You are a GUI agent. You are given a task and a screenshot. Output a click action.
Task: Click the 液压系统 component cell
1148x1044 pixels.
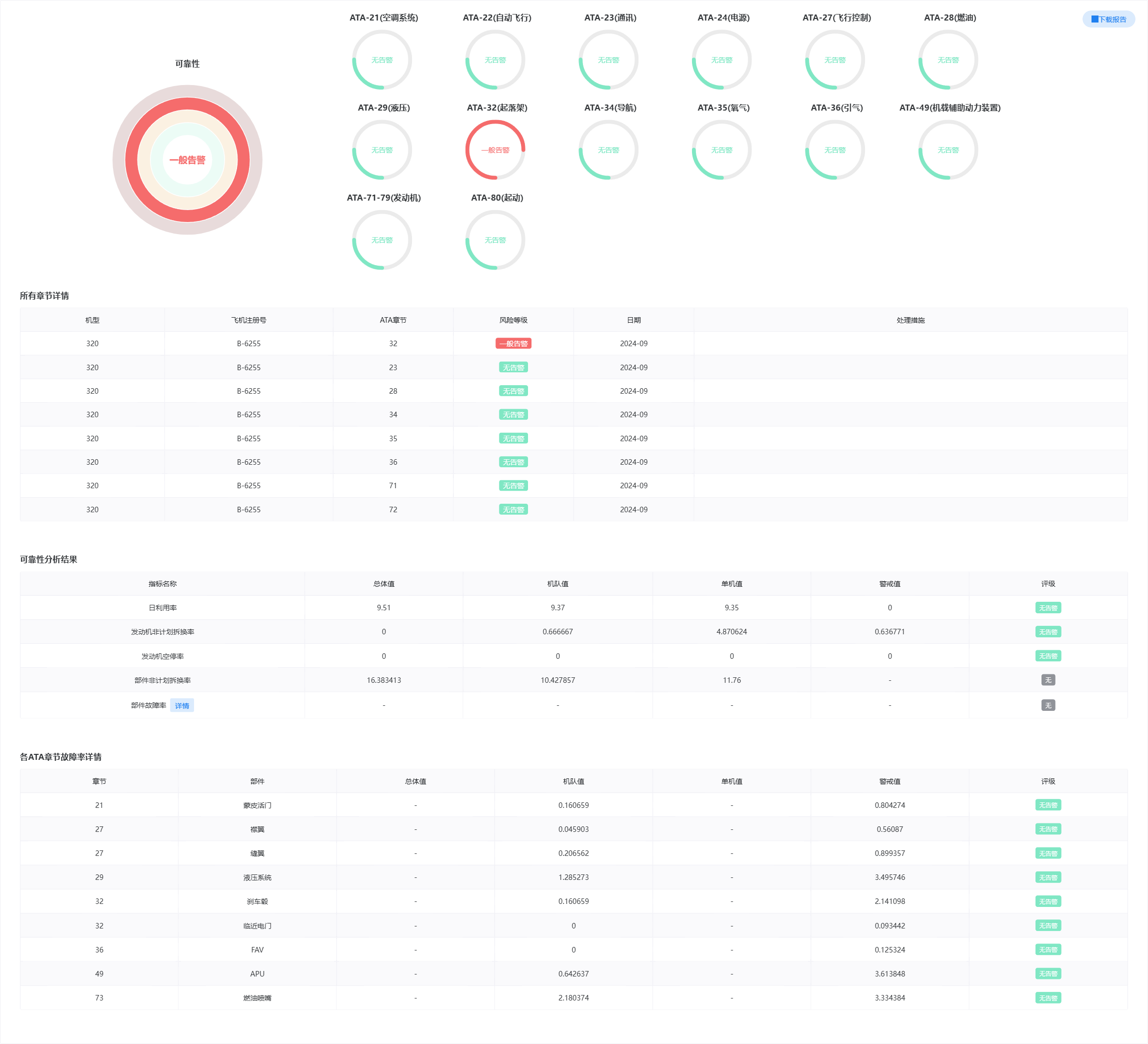click(257, 877)
